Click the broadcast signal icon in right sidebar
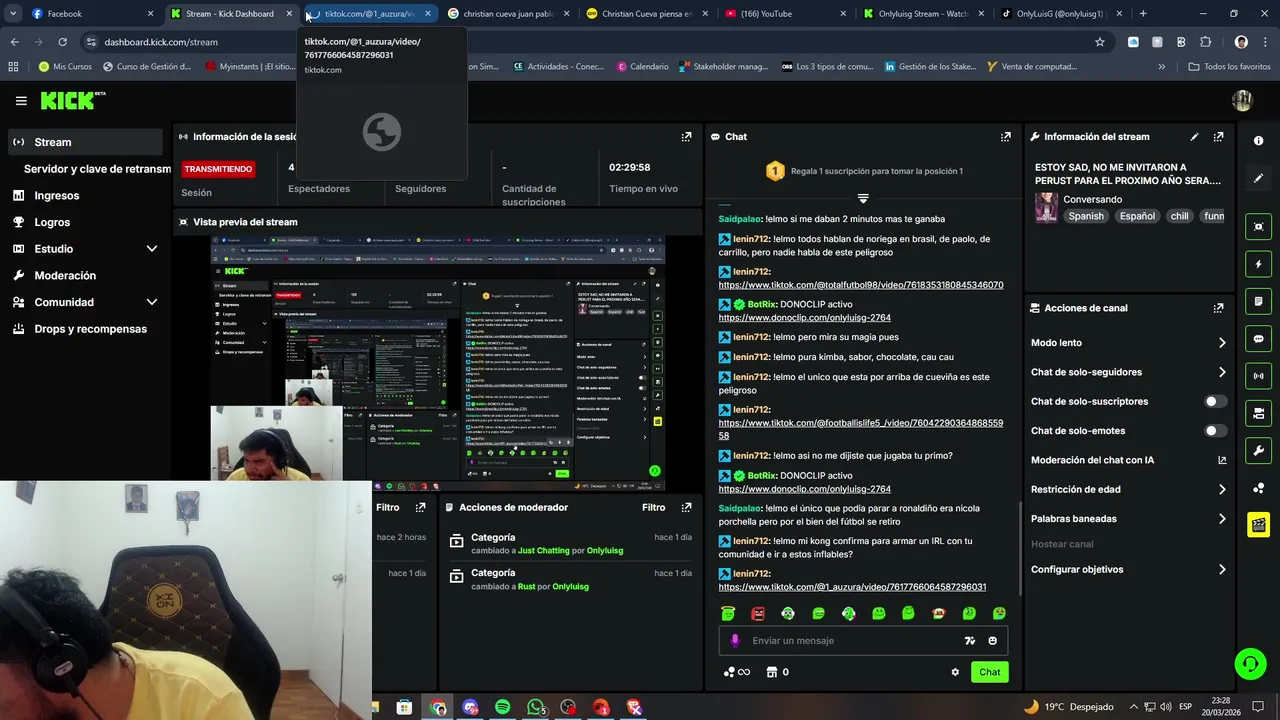This screenshot has height=720, width=1280. [1258, 376]
